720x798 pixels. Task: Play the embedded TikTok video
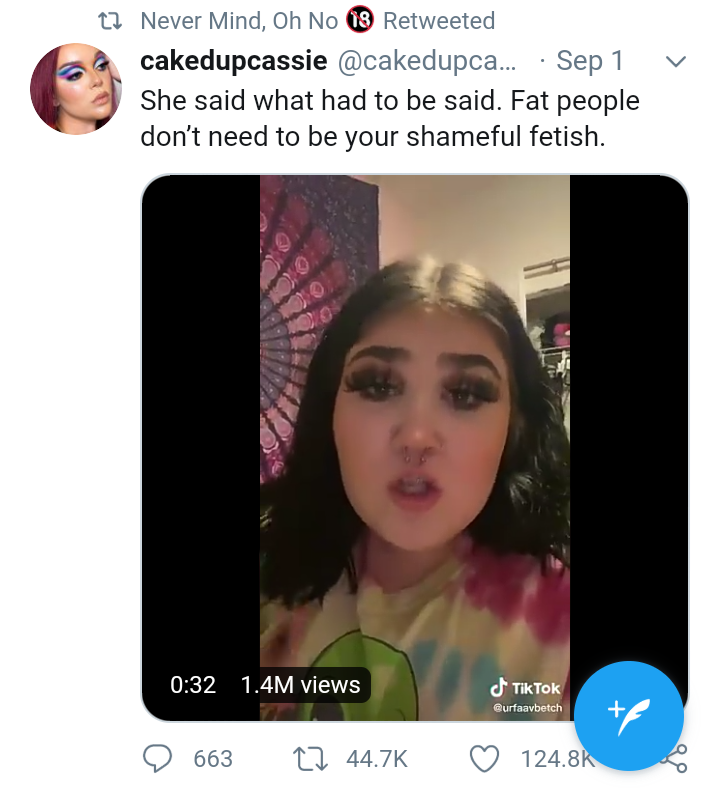tap(414, 447)
